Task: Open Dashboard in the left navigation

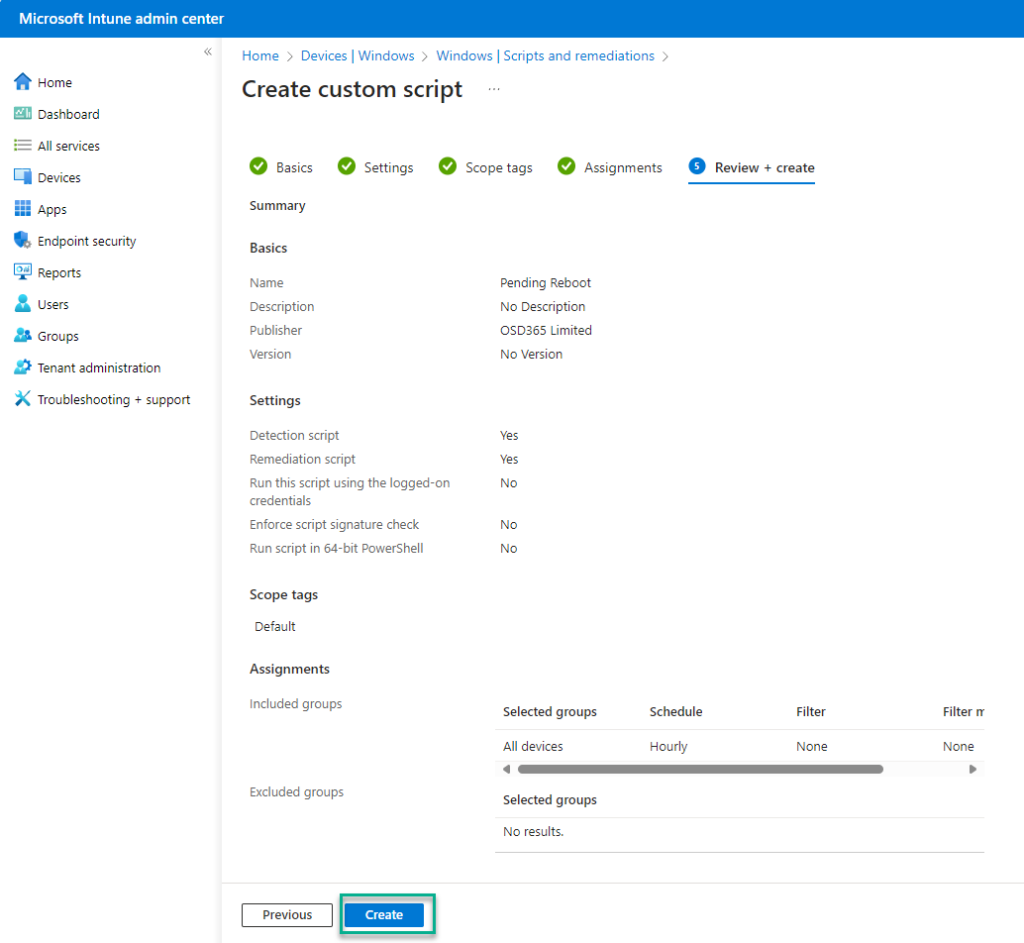Action: coord(69,114)
